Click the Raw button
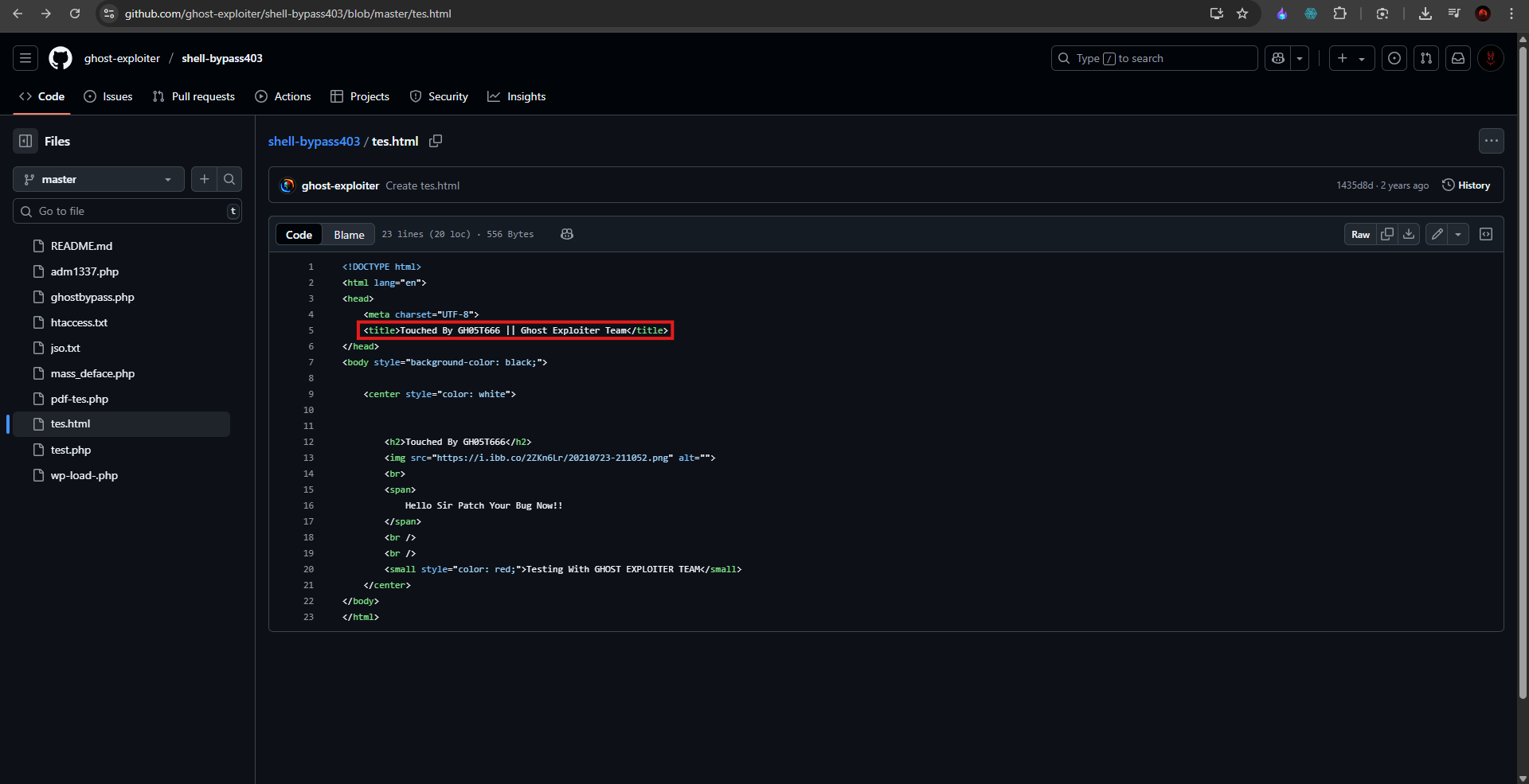The height and width of the screenshot is (784, 1529). pos(1360,234)
